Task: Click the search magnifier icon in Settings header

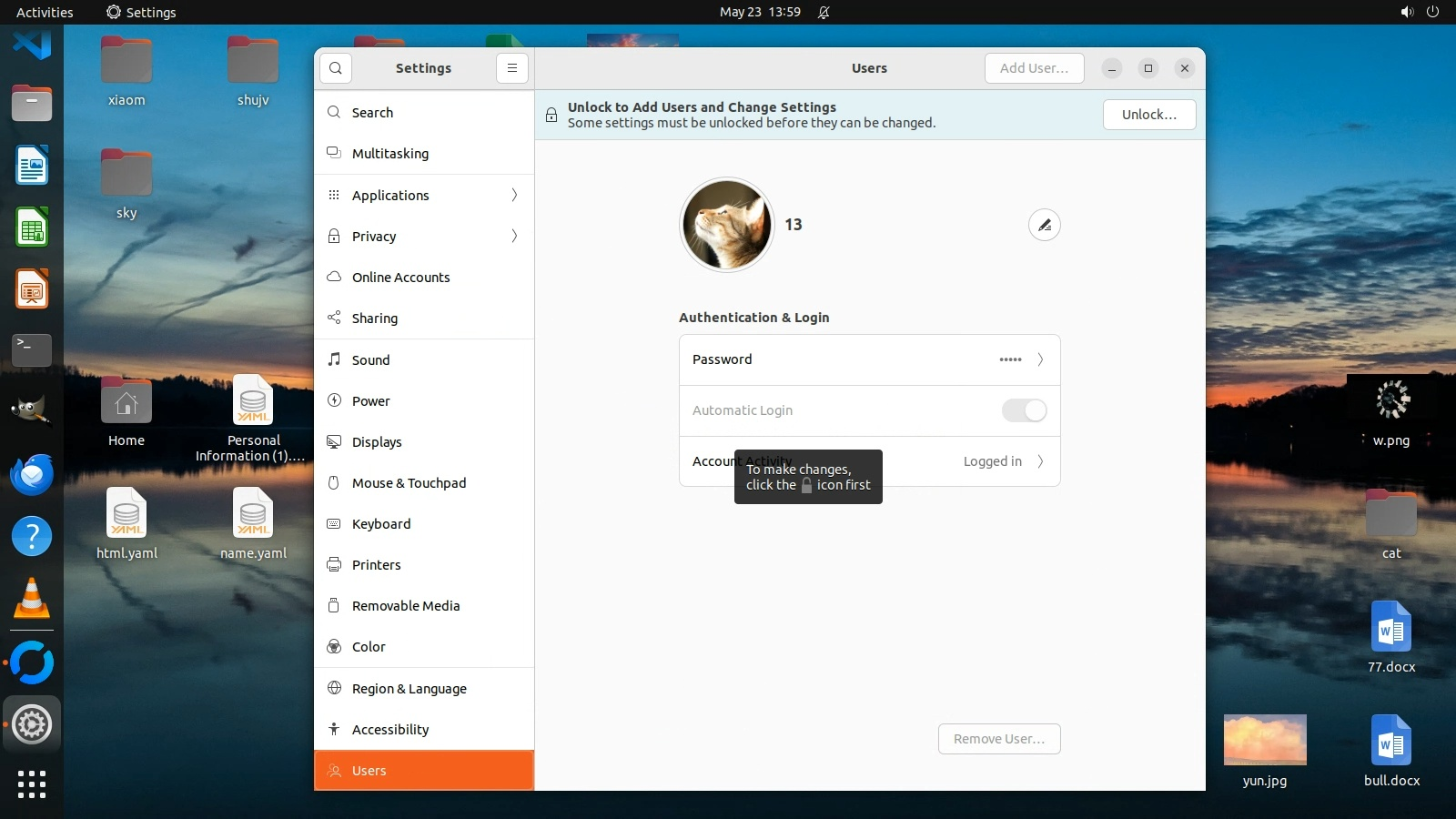Action: click(x=336, y=68)
